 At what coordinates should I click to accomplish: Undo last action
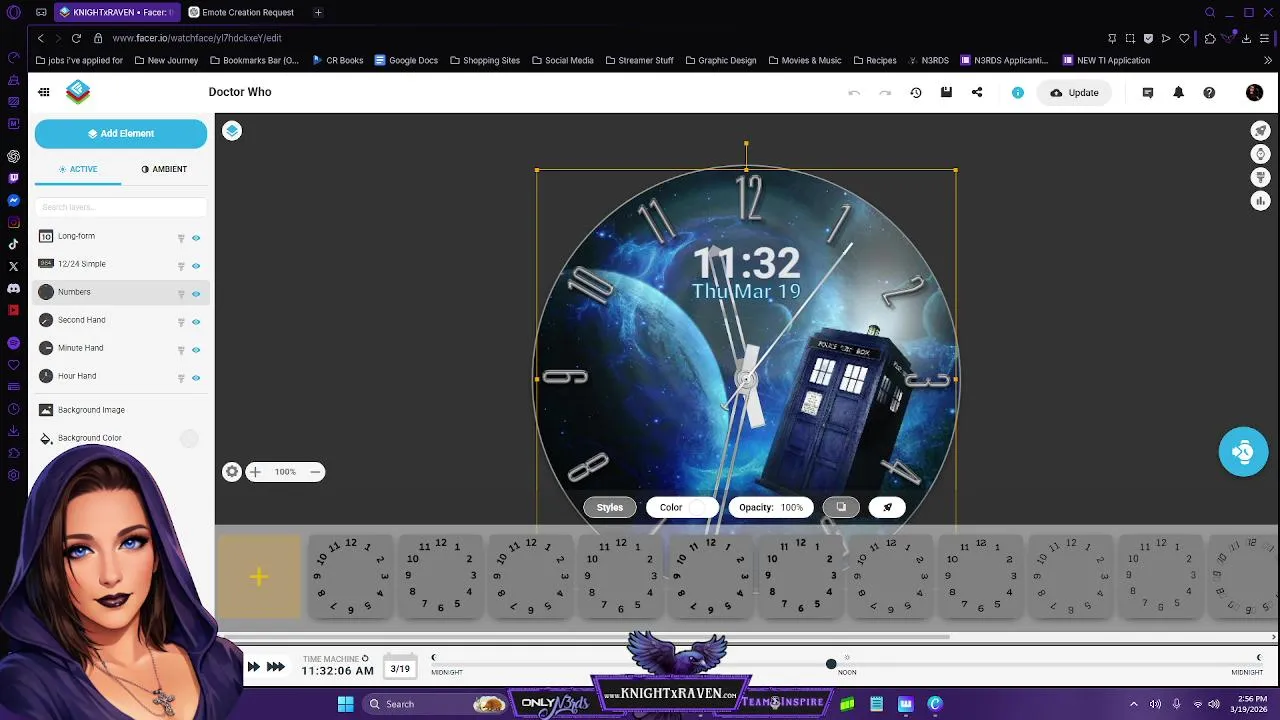(x=854, y=92)
